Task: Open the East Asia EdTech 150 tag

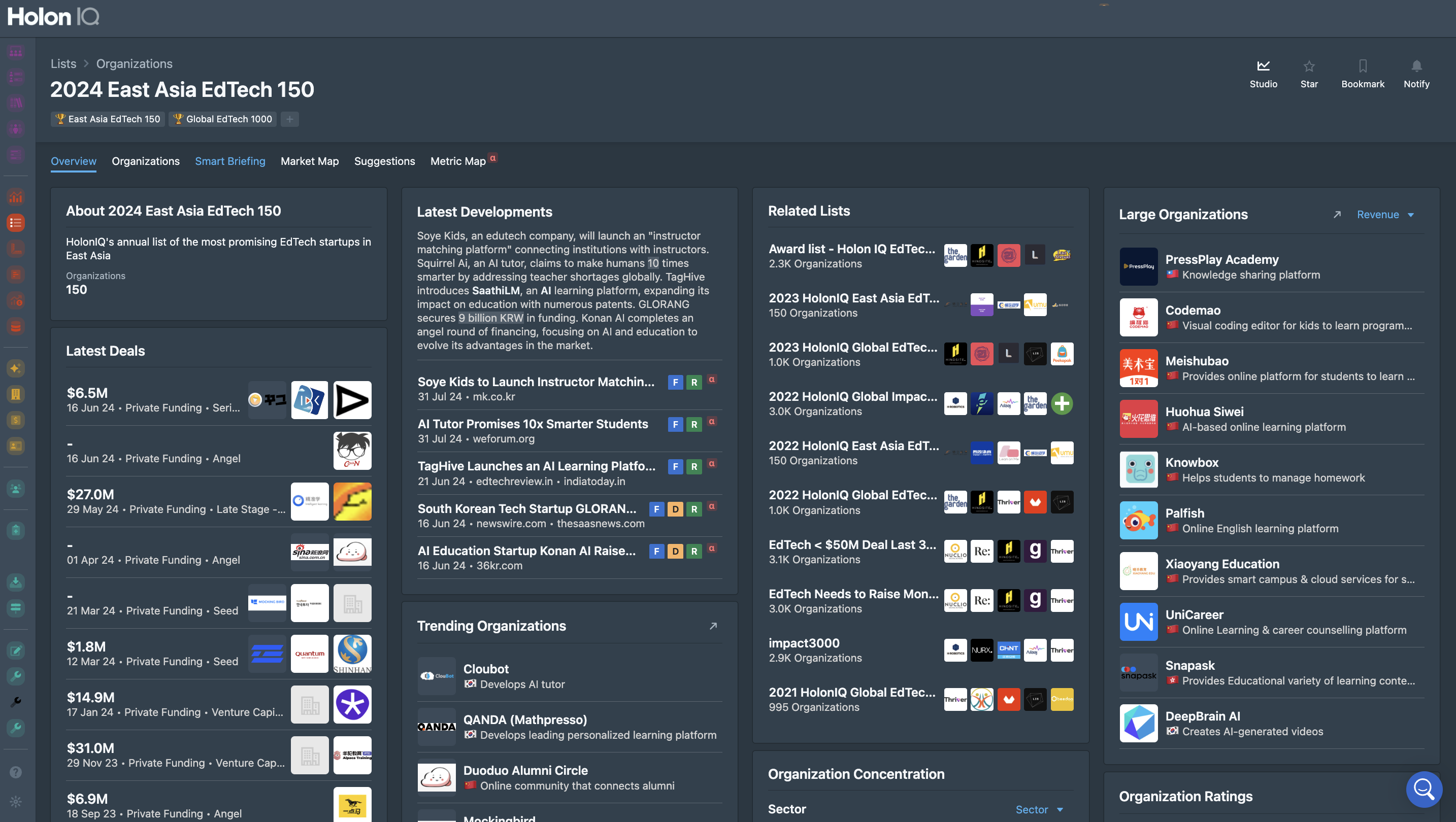Action: (x=108, y=119)
